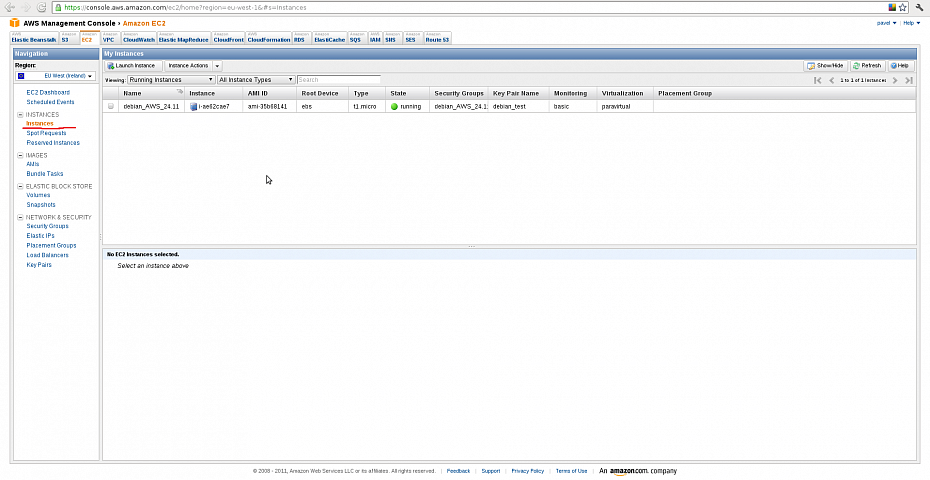Viewport: 930px width, 480px height.
Task: Click the AMI ID column header
Action: click(x=269, y=93)
